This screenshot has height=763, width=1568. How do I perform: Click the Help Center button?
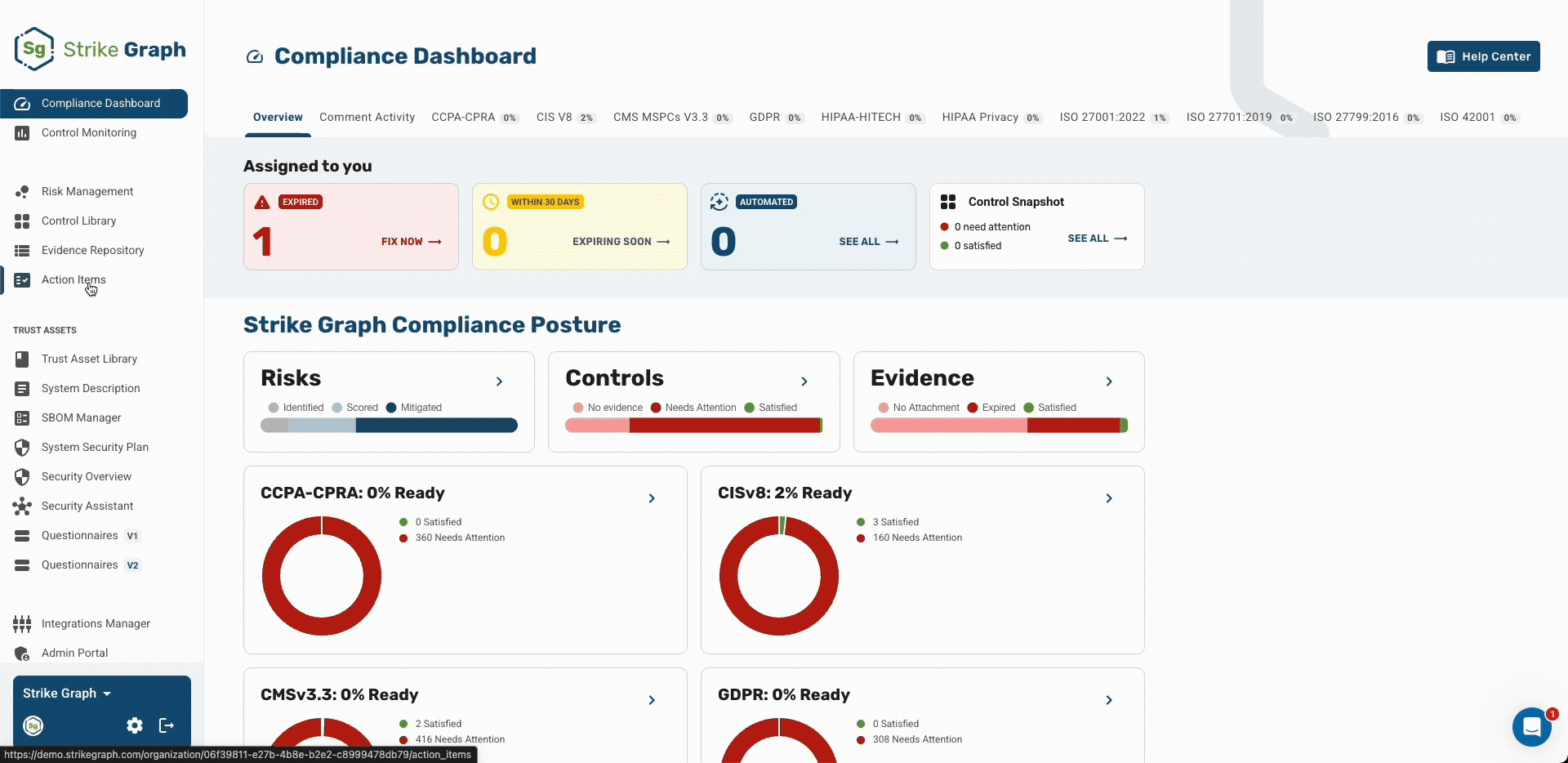tap(1484, 56)
